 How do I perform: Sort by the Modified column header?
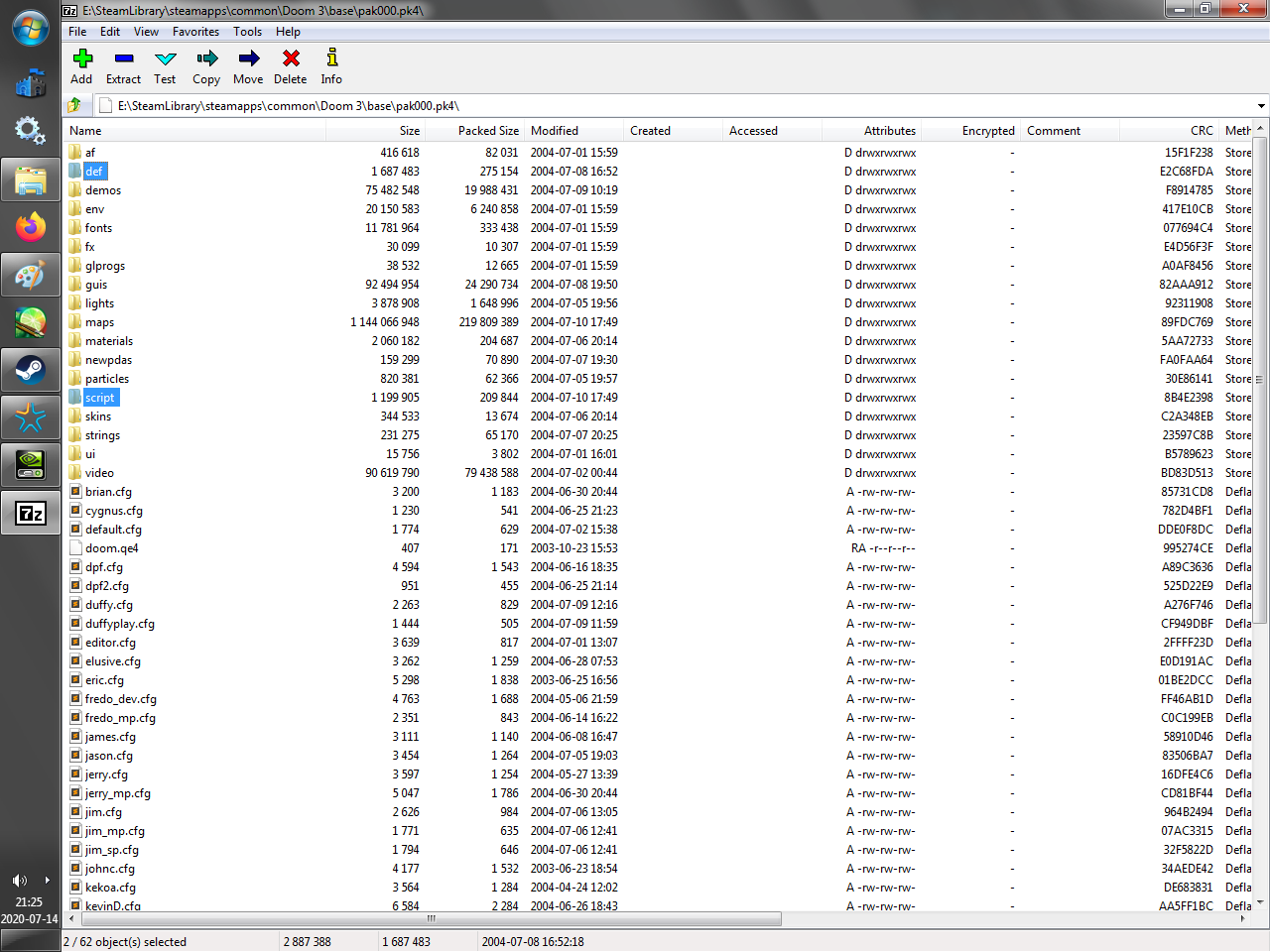pos(573,131)
